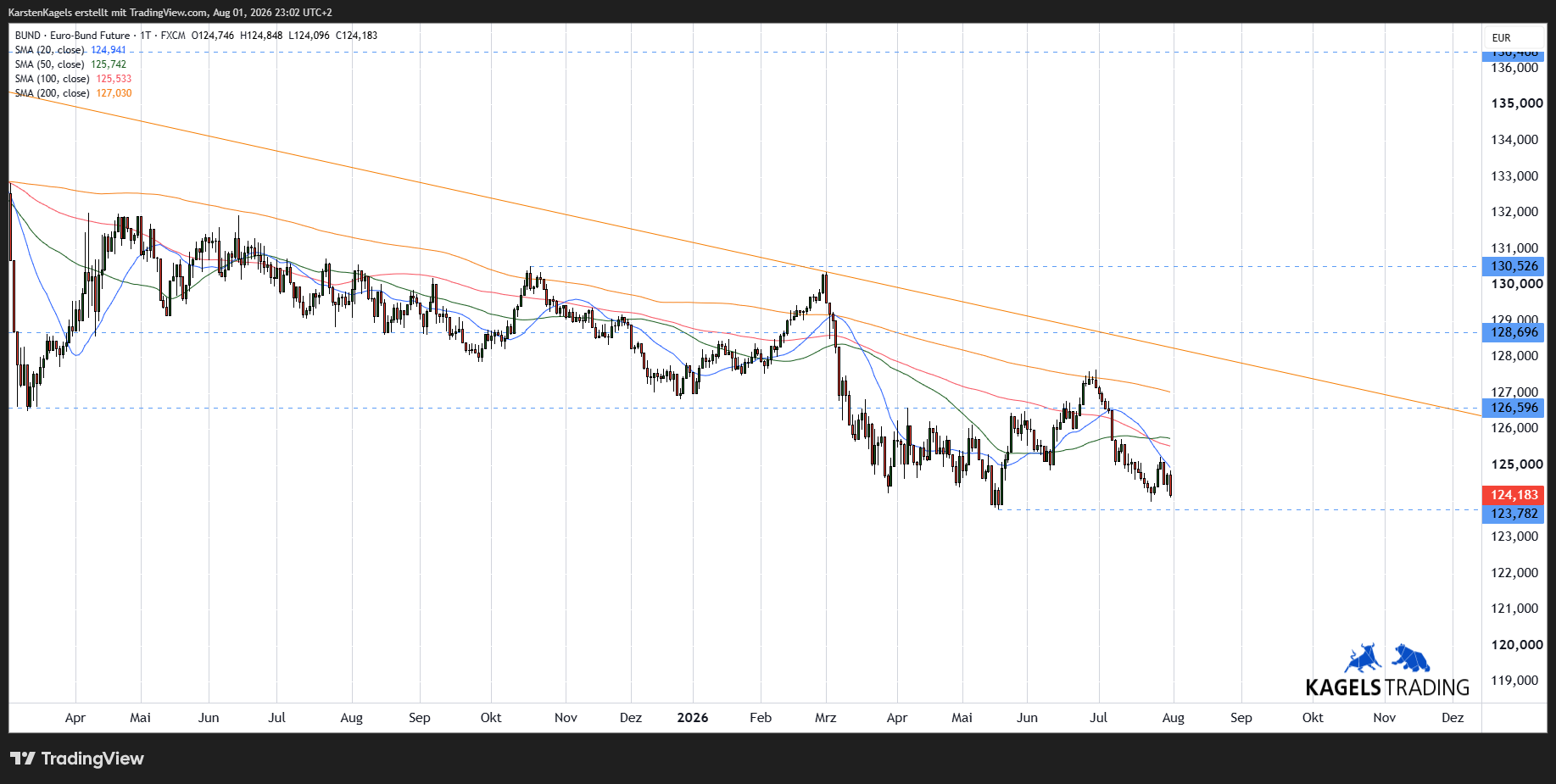Click the 133,000 price axis tick
This screenshot has height=784, width=1556.
pos(1514,176)
